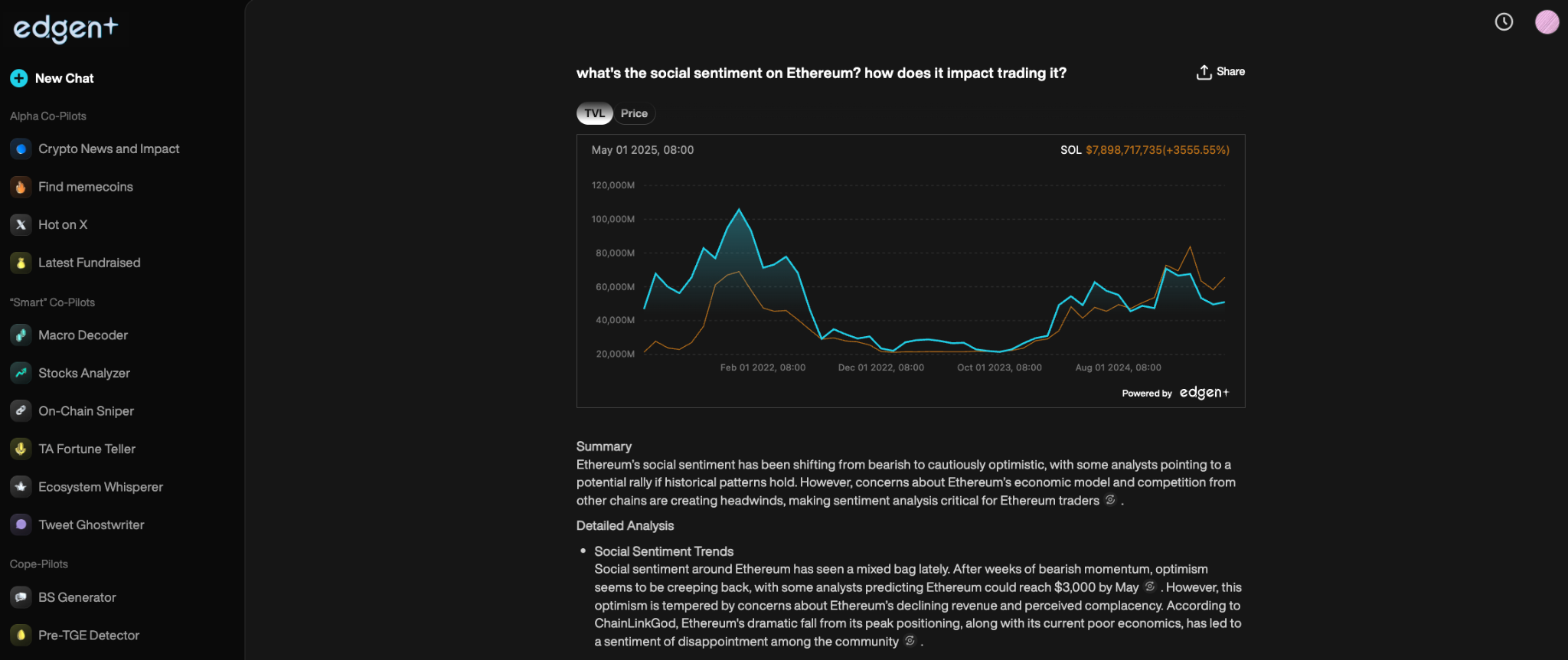The image size is (1568, 660).
Task: Open the Macro Decoder co-pilot
Action: [x=83, y=335]
